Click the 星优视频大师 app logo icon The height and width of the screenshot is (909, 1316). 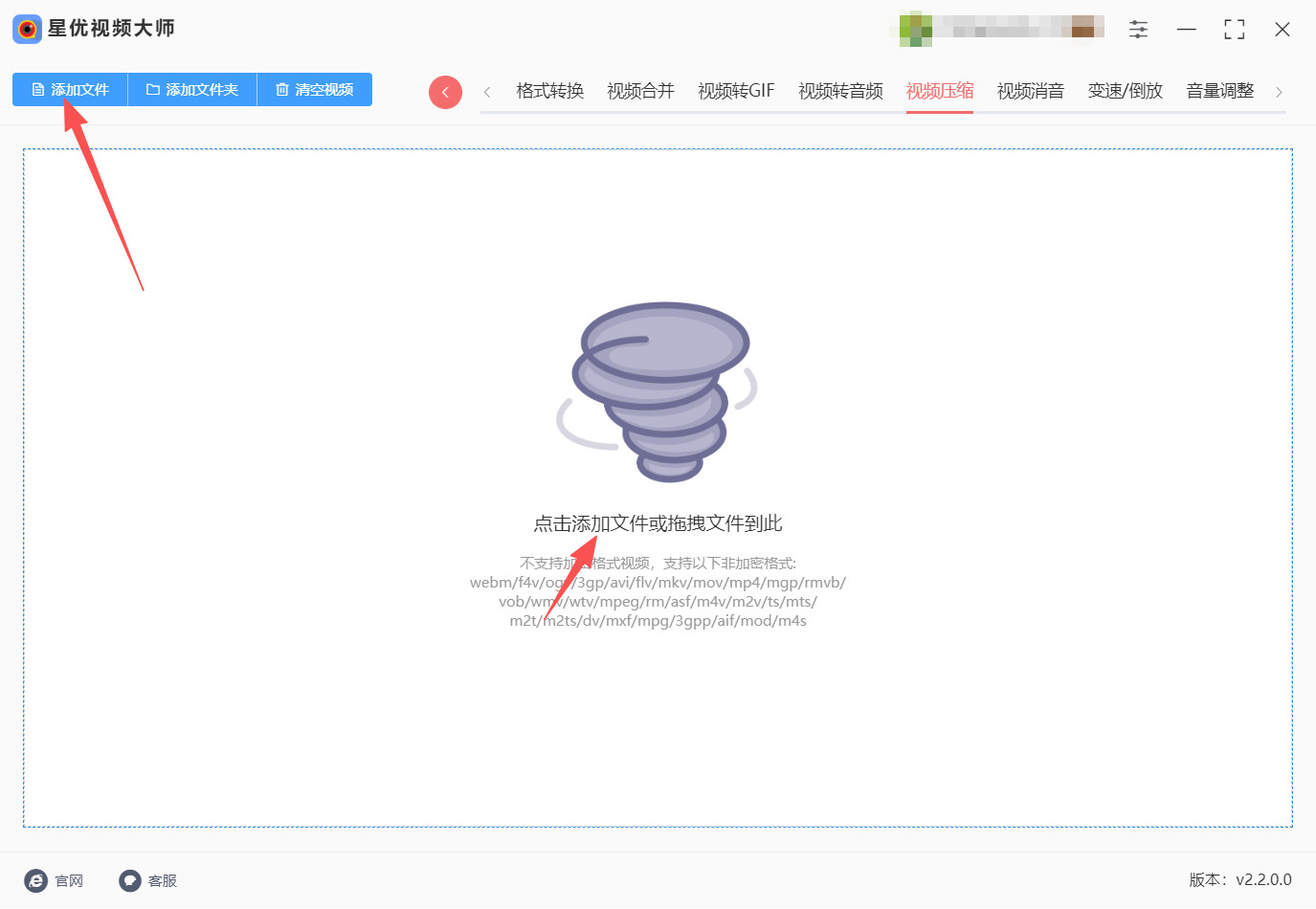(x=27, y=29)
